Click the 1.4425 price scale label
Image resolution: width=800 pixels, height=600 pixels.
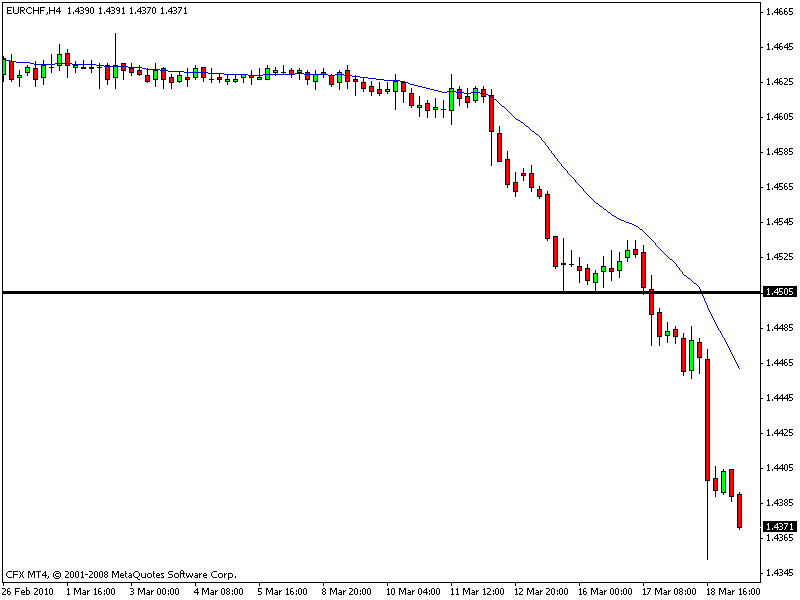point(778,433)
